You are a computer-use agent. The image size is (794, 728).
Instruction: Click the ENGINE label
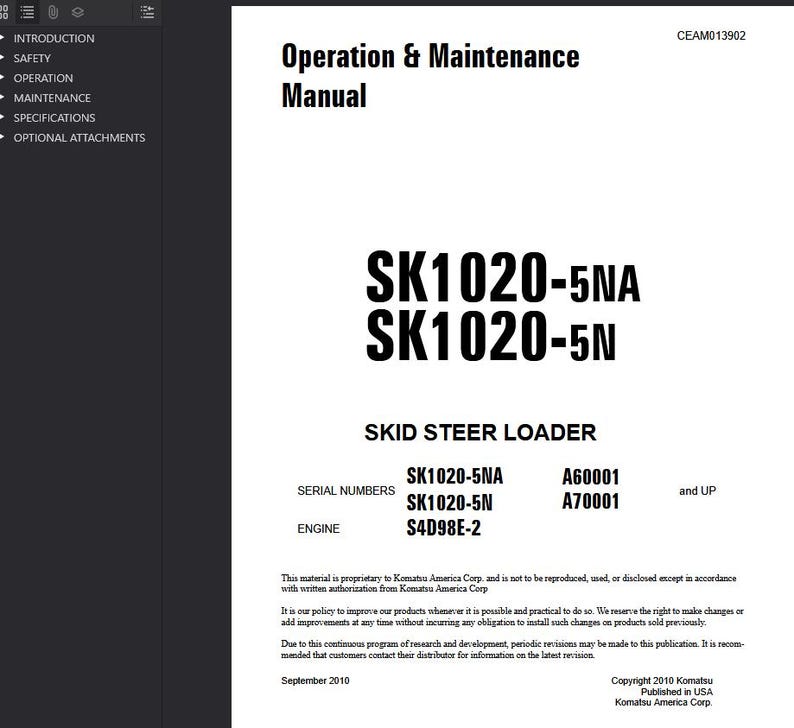click(319, 529)
